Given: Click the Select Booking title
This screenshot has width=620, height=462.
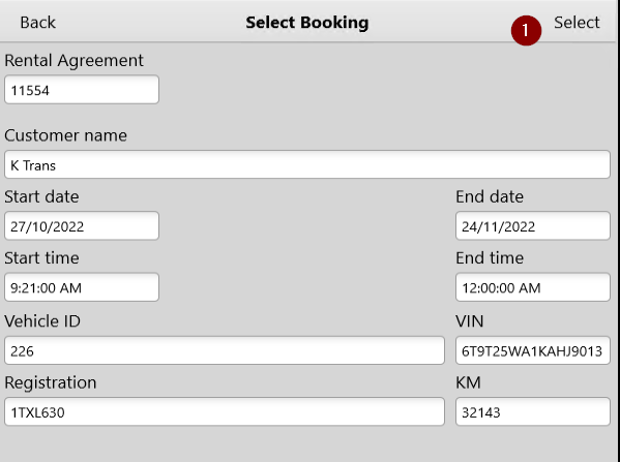Looking at the screenshot, I should tap(307, 23).
